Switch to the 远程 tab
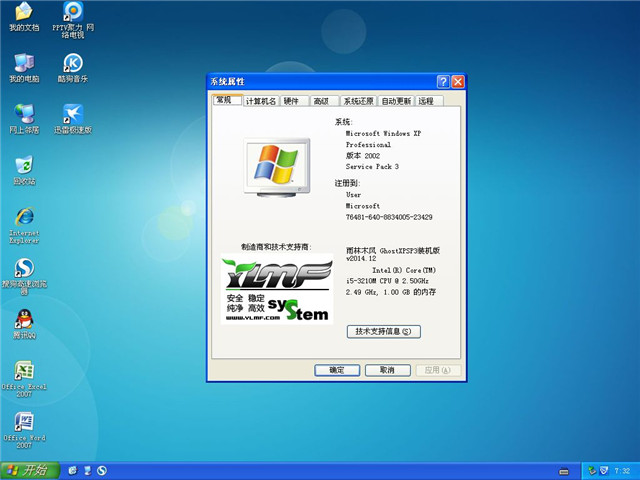The image size is (640, 480). pyautogui.click(x=429, y=101)
